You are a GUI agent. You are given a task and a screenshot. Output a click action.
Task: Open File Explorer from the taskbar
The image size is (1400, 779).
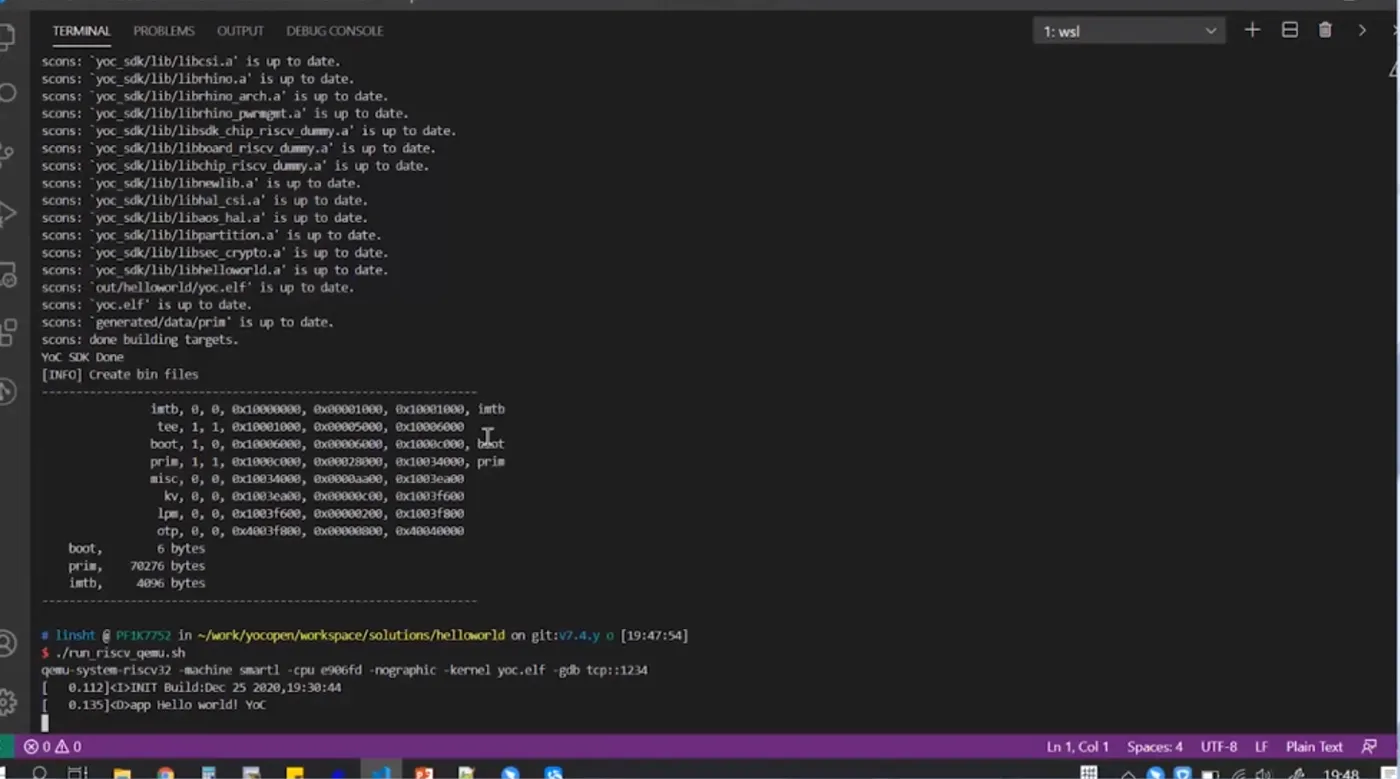point(122,772)
